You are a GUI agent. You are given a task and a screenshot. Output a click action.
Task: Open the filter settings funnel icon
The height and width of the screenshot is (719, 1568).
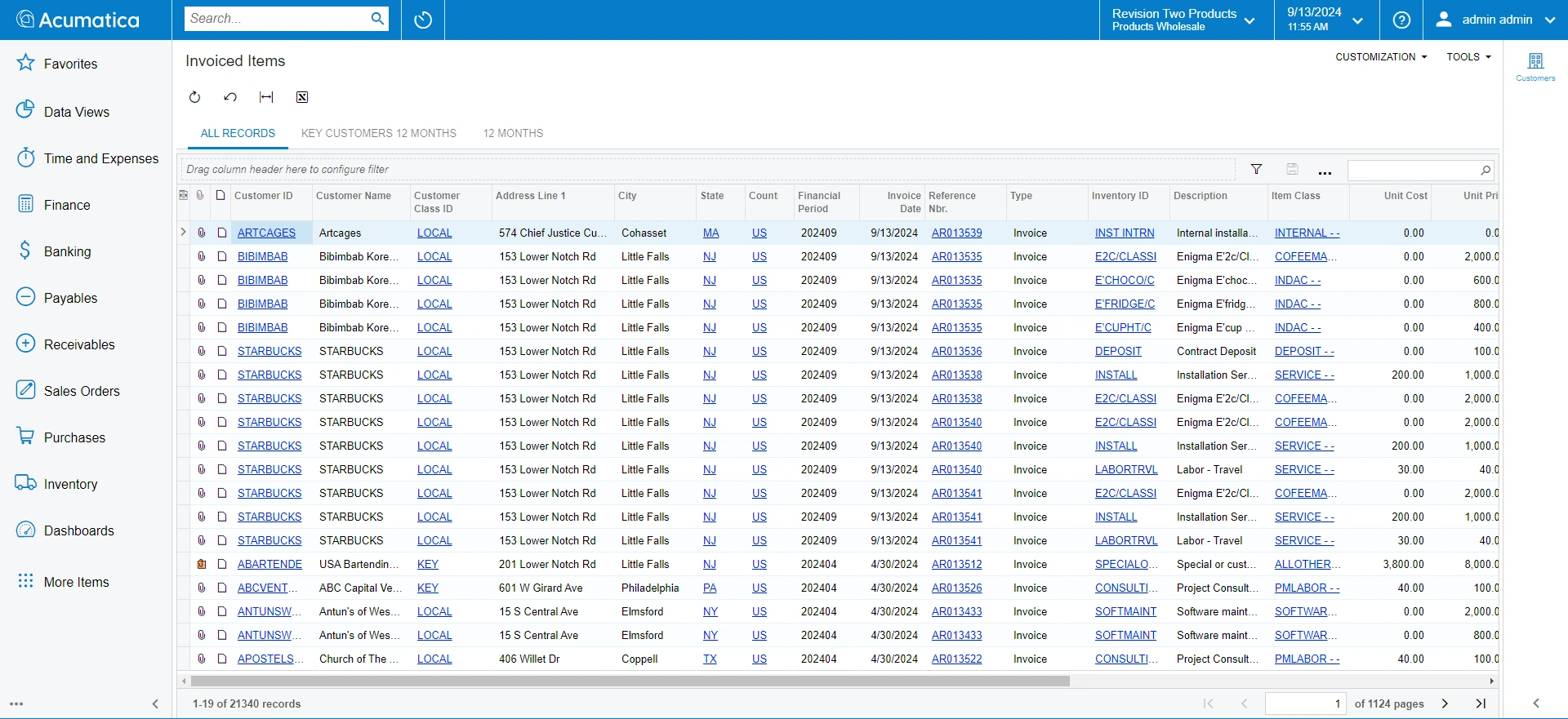(x=1256, y=170)
